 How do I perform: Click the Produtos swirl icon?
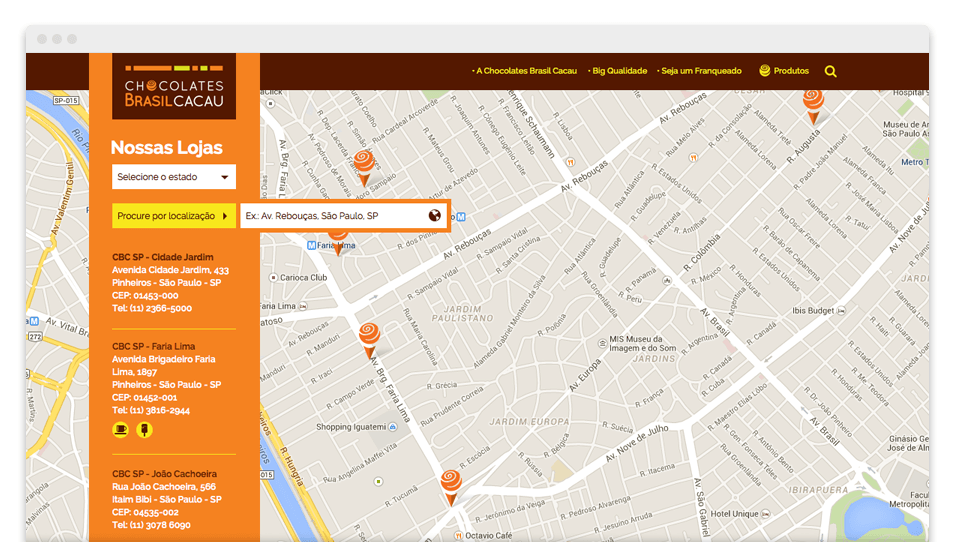(764, 71)
